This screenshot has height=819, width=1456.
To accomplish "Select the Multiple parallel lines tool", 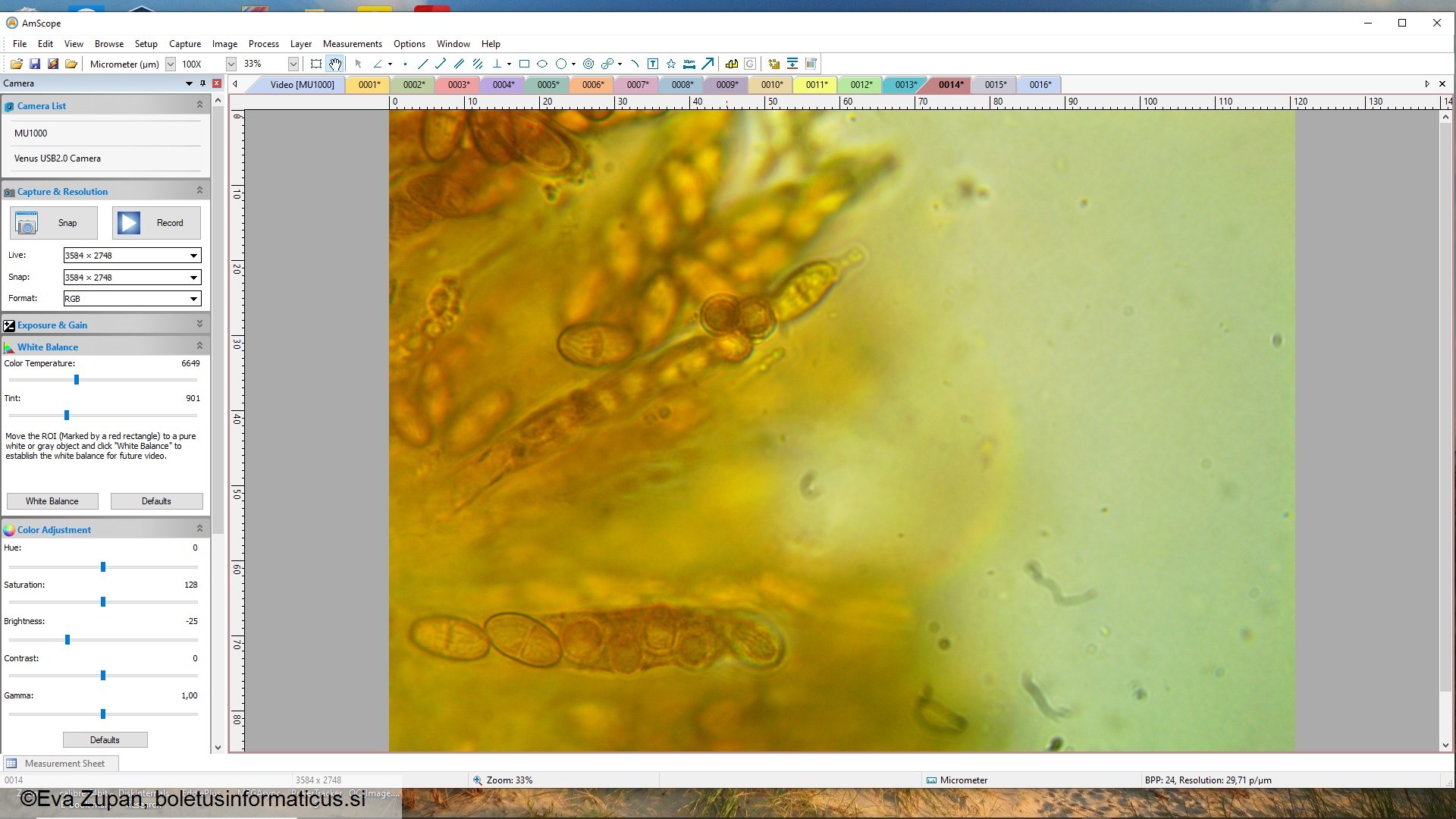I will coord(478,64).
